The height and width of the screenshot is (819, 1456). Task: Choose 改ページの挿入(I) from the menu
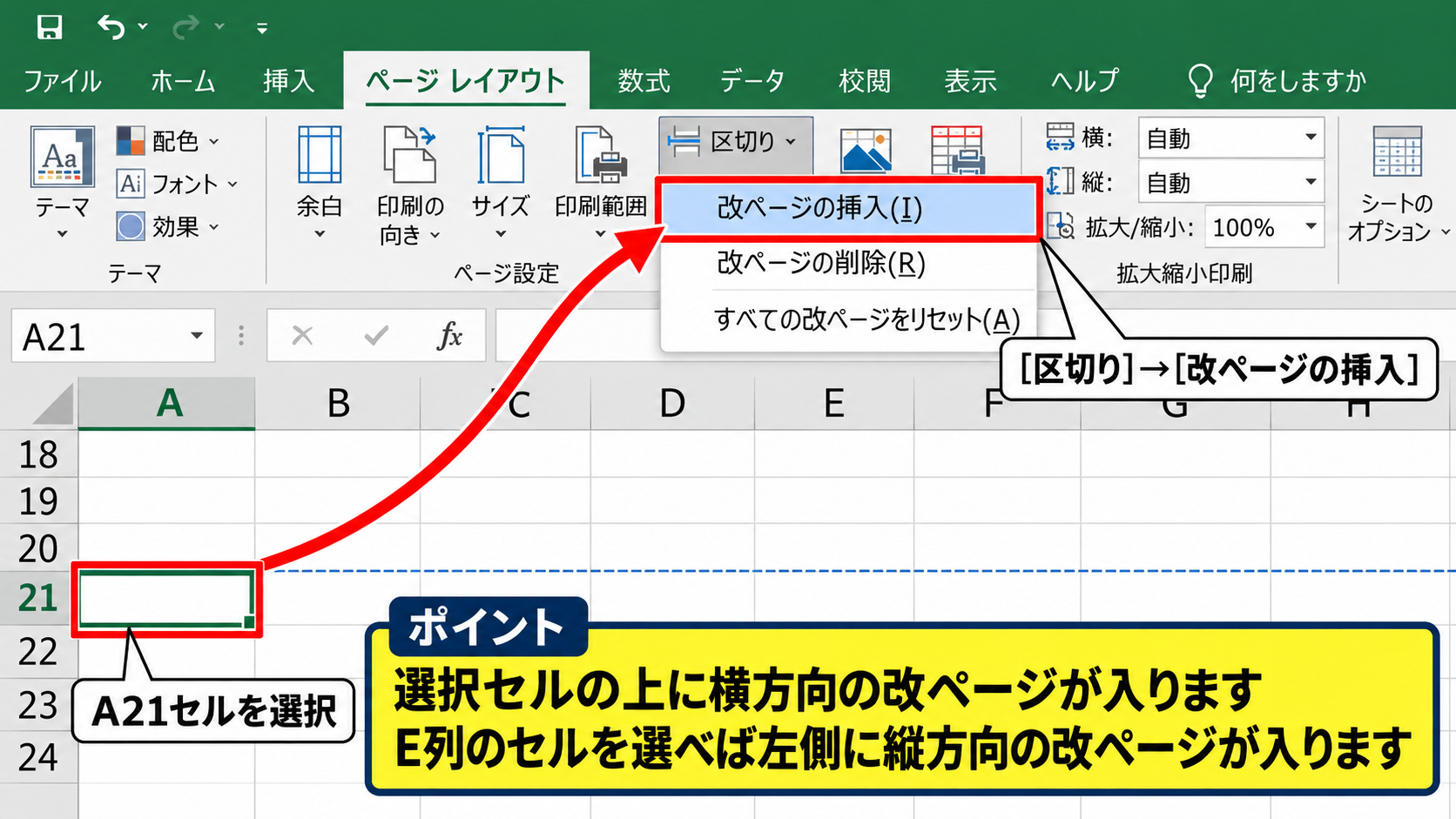coord(849,209)
